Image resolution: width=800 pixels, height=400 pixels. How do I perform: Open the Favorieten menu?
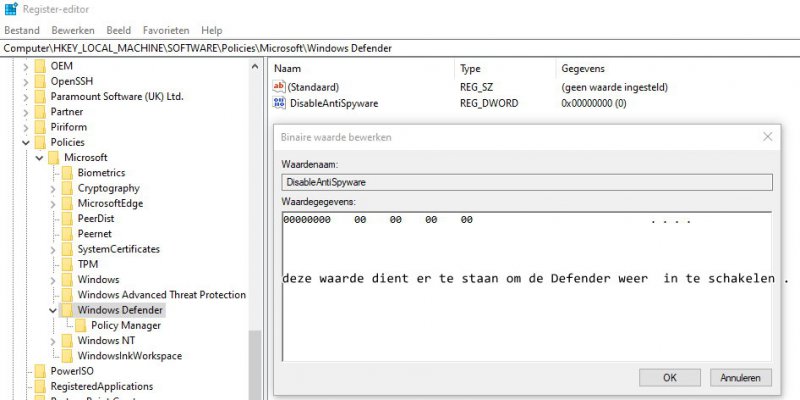pos(166,30)
